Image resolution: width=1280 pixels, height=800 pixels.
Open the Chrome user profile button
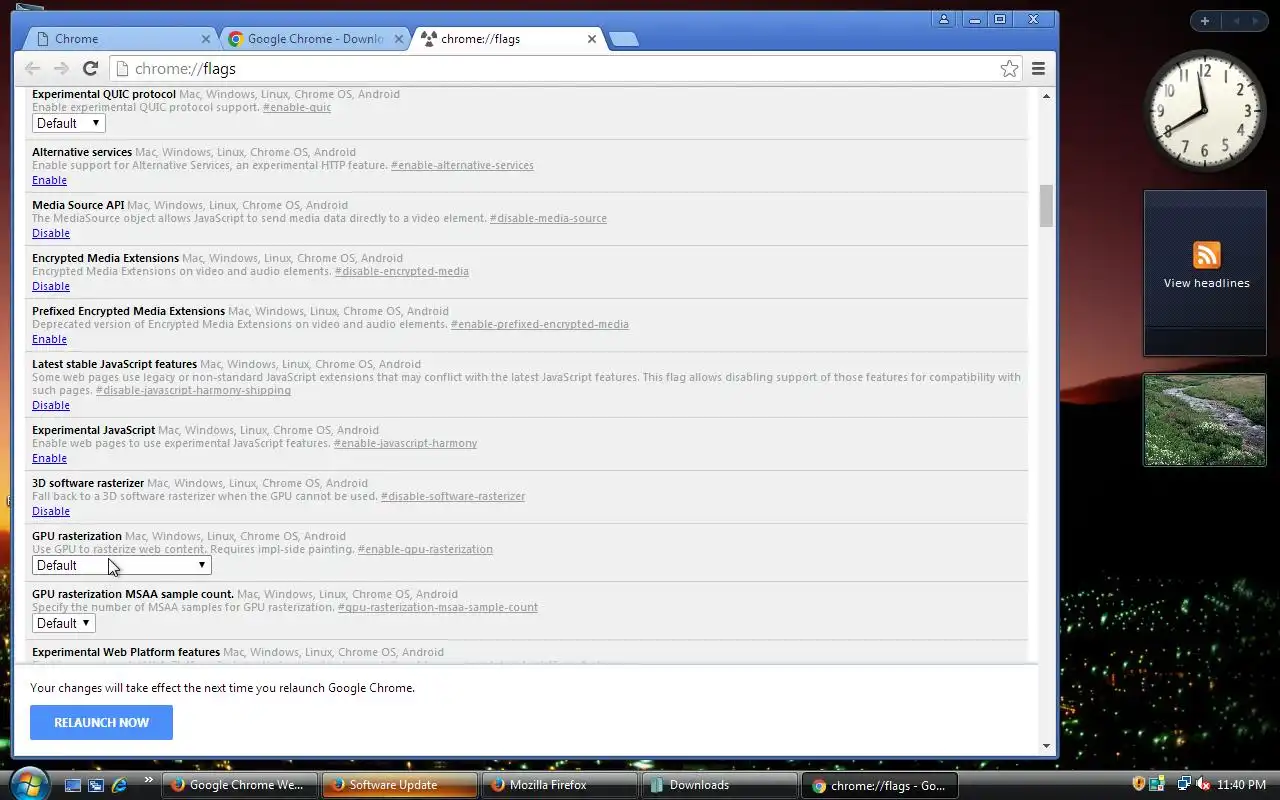(x=944, y=19)
